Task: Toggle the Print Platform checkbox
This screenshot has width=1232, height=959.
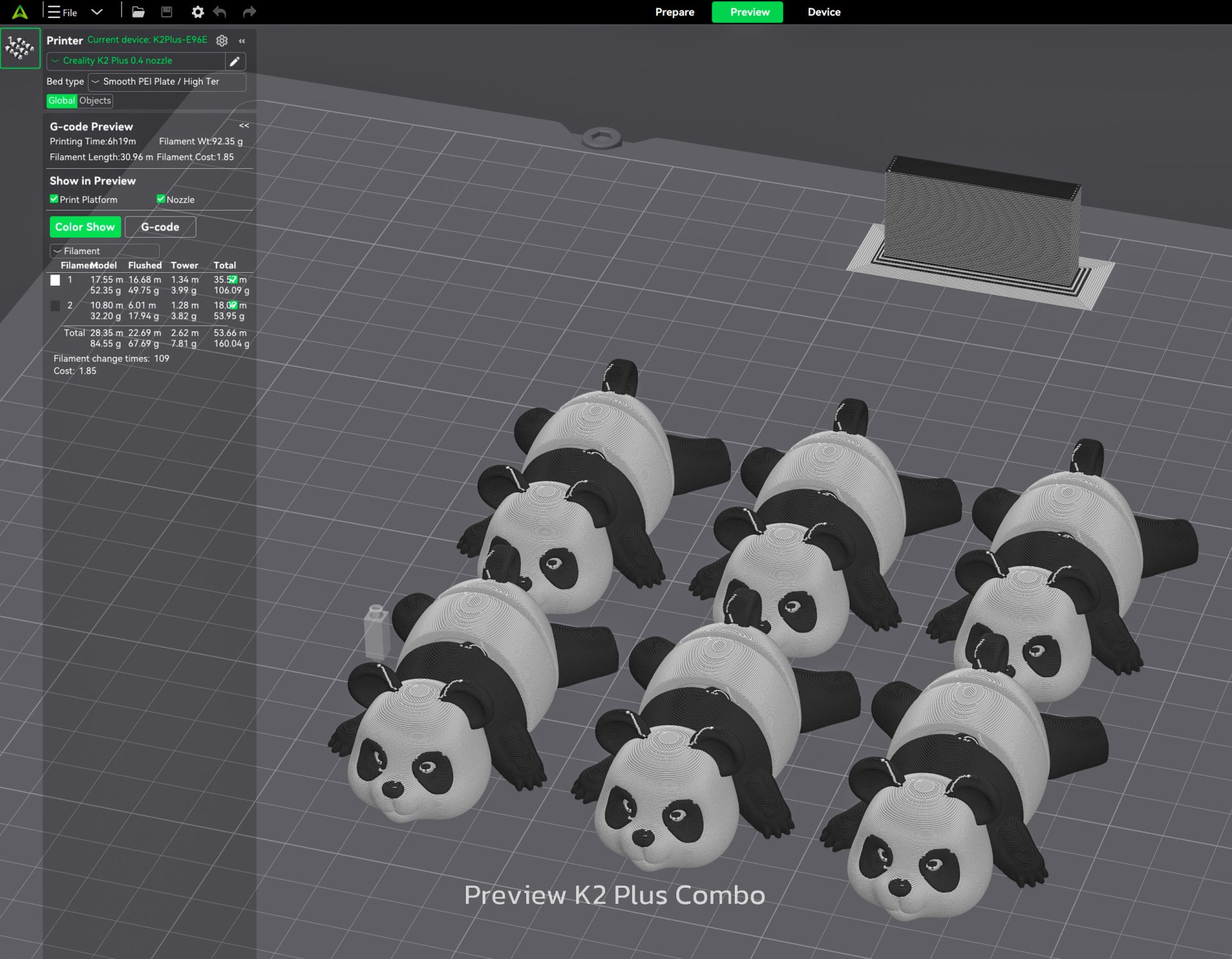Action: coord(54,199)
